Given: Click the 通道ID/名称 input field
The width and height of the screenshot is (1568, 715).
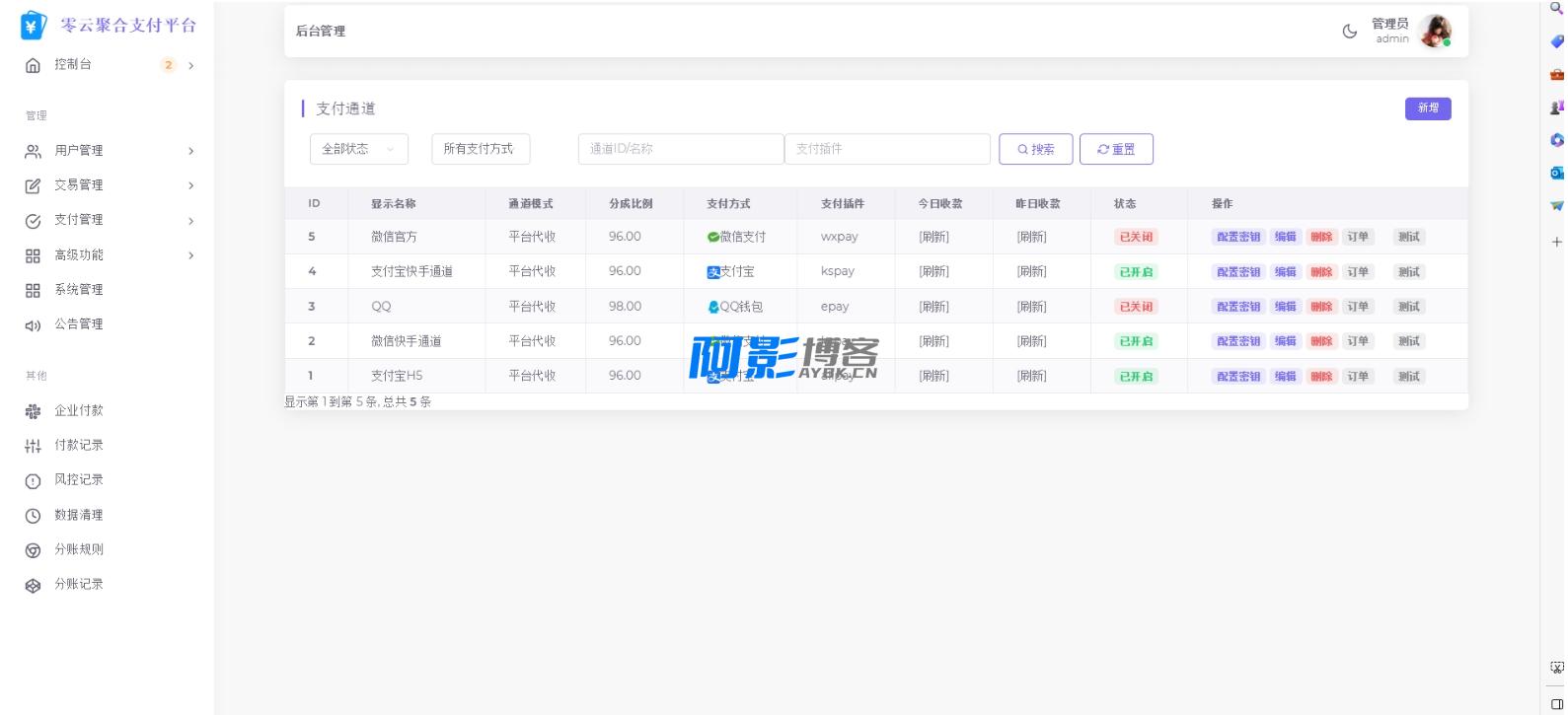Looking at the screenshot, I should coord(680,149).
